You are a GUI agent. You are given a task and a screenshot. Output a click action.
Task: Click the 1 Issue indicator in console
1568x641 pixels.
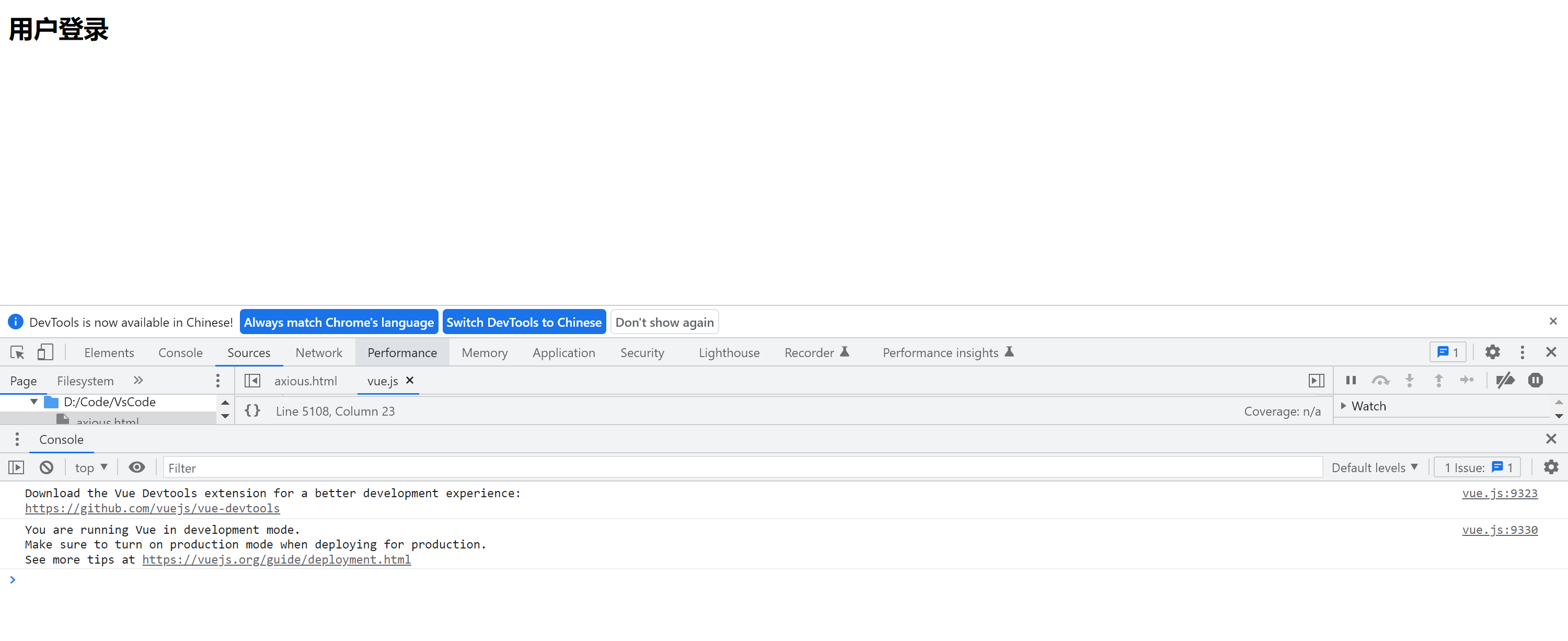(1478, 467)
